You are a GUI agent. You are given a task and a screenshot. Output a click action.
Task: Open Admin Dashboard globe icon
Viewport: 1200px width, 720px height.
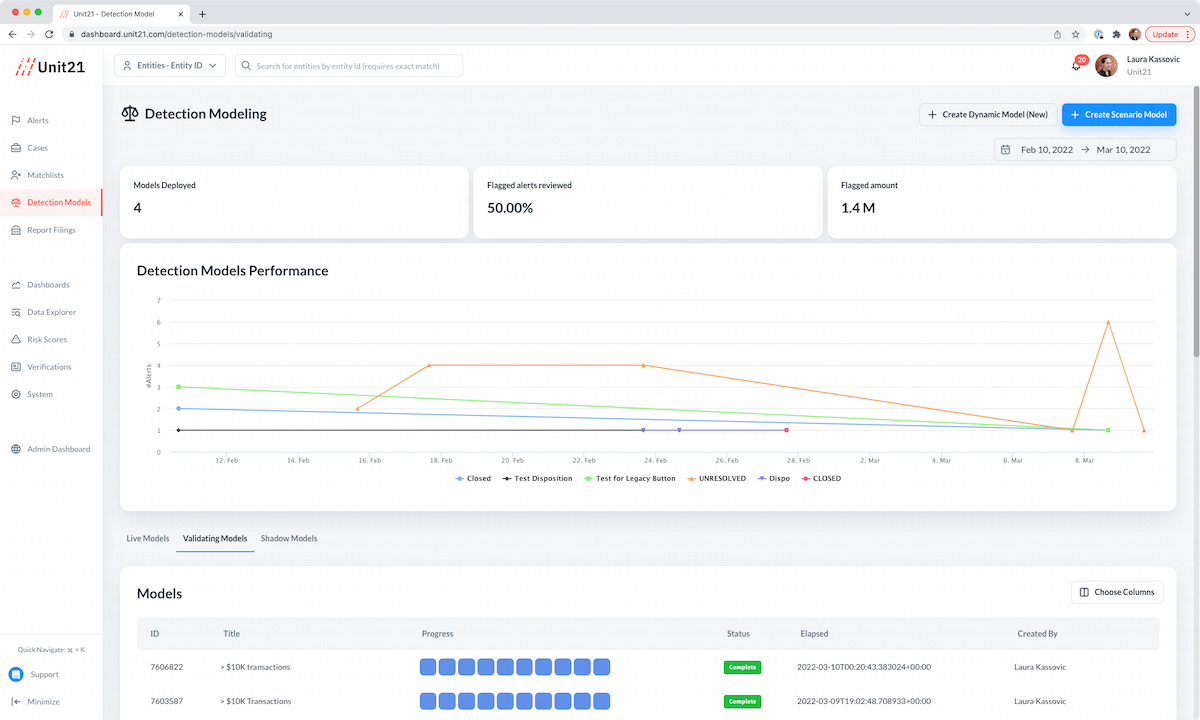click(16, 449)
